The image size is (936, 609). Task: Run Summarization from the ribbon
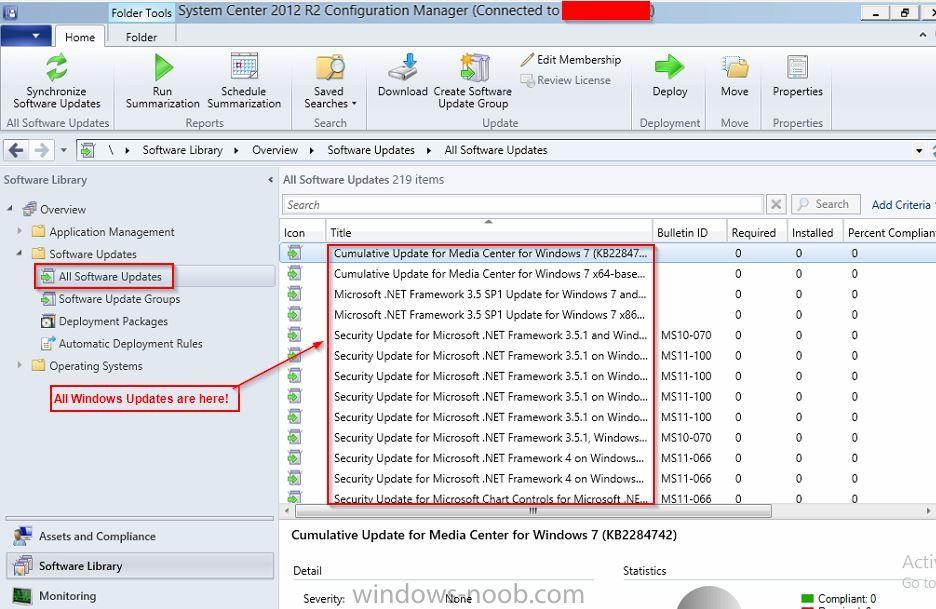coord(162,81)
